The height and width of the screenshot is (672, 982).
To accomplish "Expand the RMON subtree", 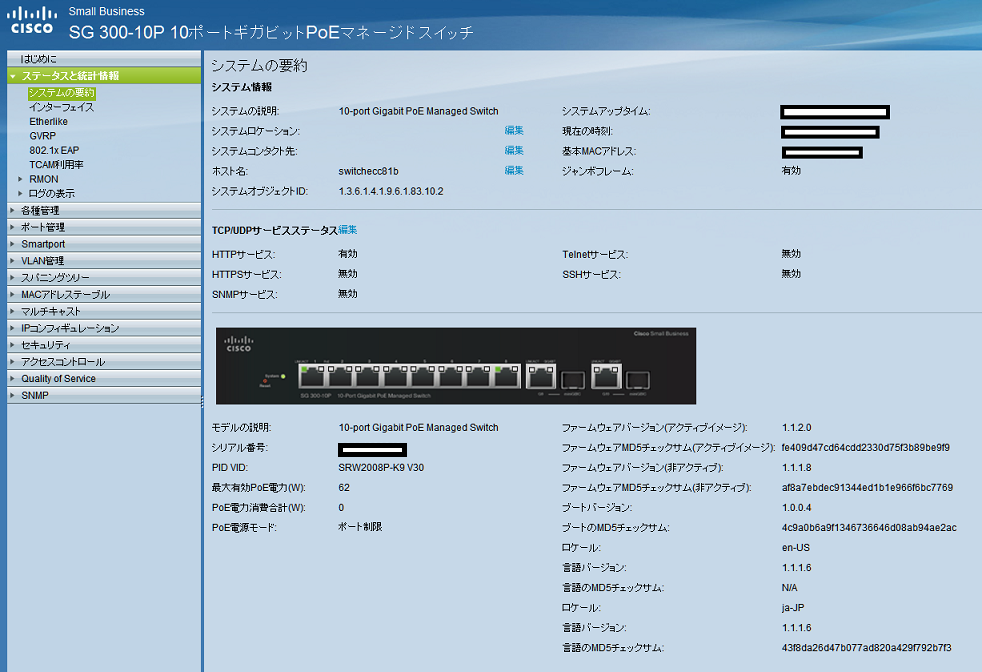I will (20, 179).
